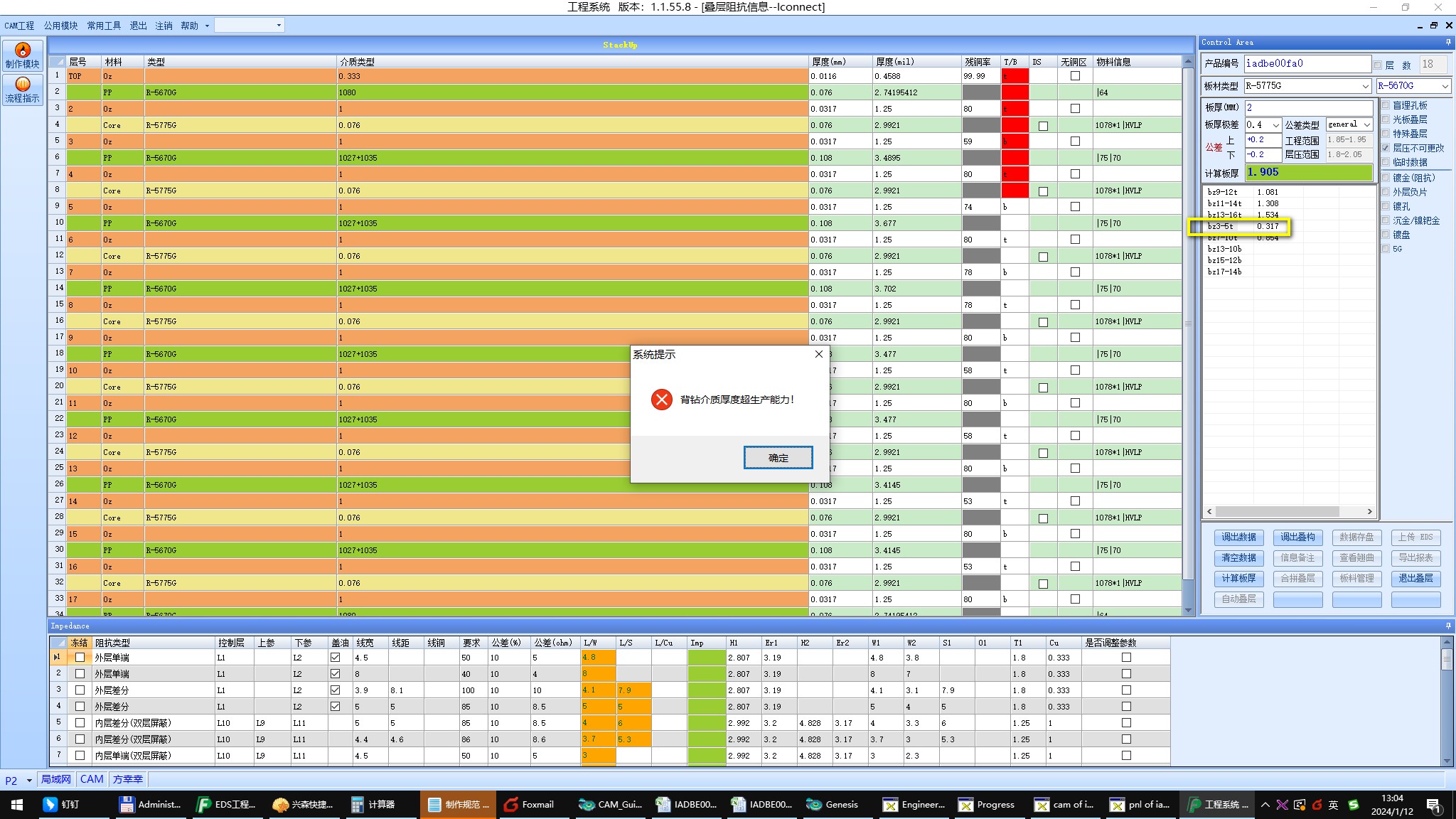Toggle the 5G checkbox
Image resolution: width=1456 pixels, height=819 pixels.
(x=1386, y=249)
